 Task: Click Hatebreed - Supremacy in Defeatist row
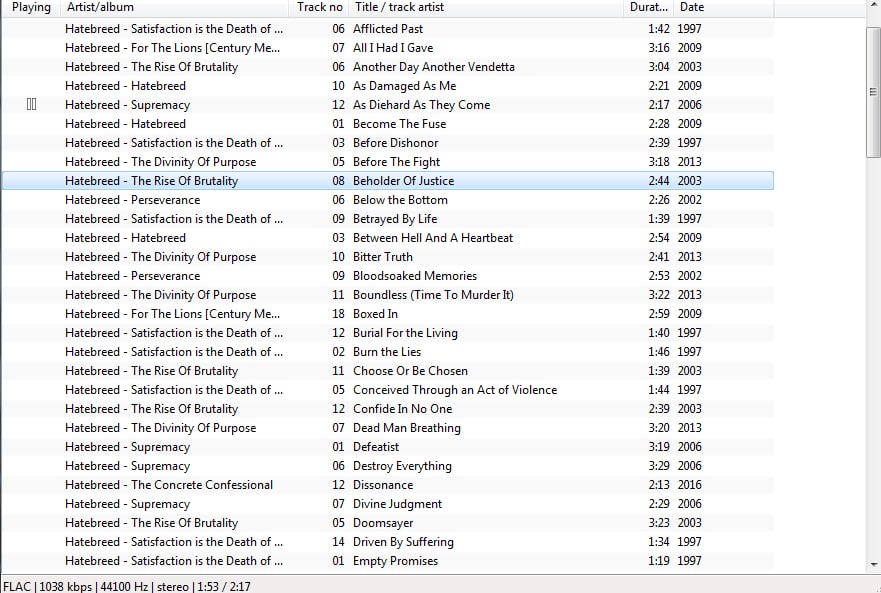coord(127,447)
